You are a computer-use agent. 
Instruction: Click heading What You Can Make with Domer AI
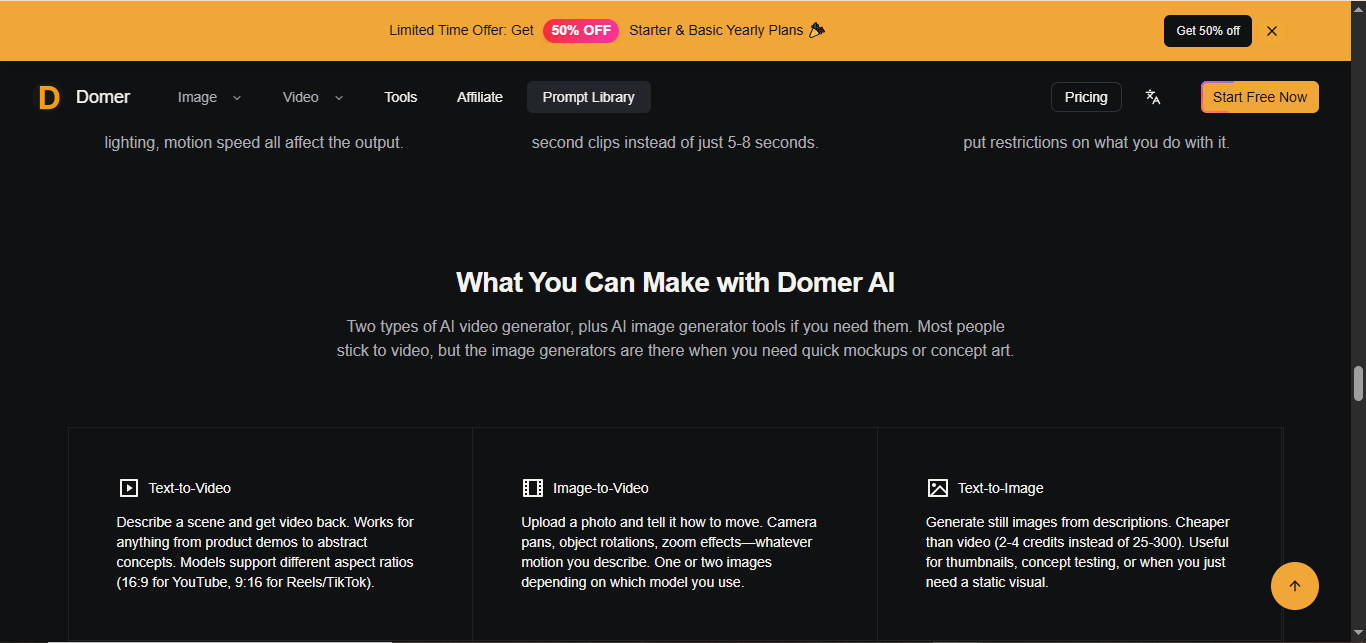(676, 283)
